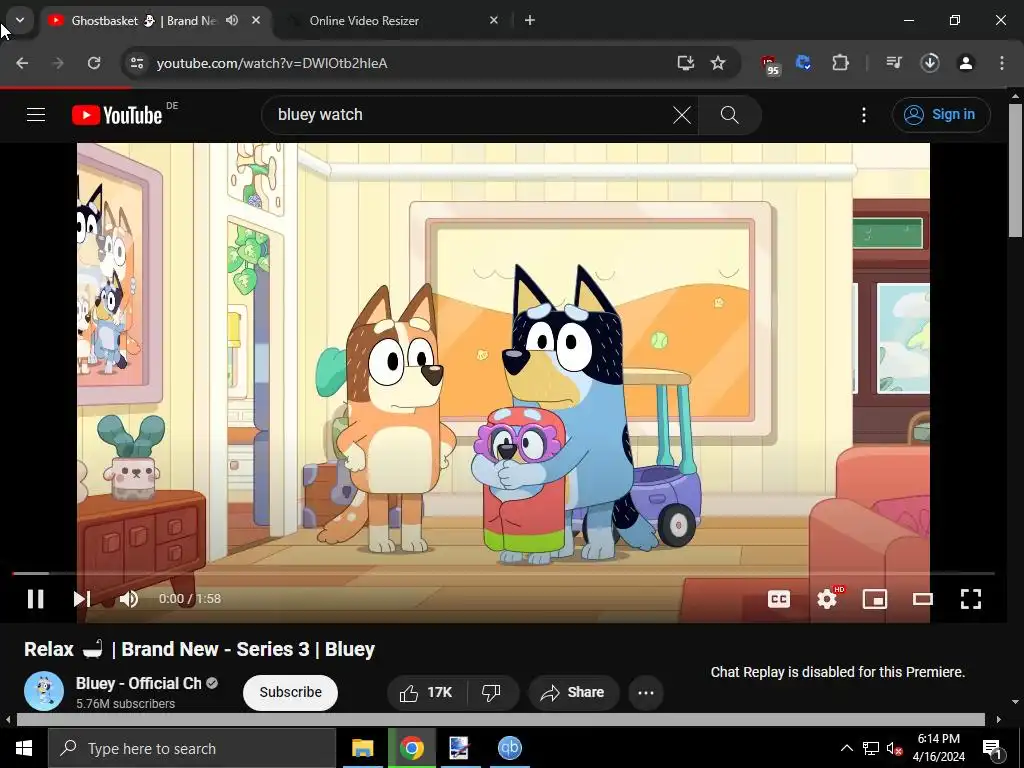Open Chrome downloads icon
This screenshot has height=768, width=1024.
[930, 63]
